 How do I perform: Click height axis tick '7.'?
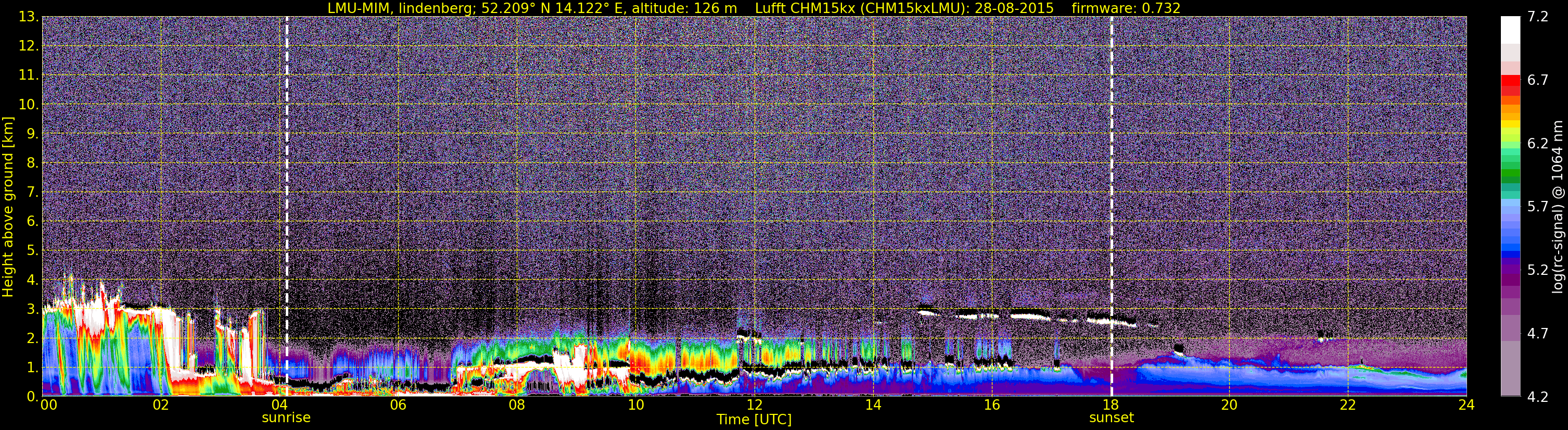(x=32, y=193)
